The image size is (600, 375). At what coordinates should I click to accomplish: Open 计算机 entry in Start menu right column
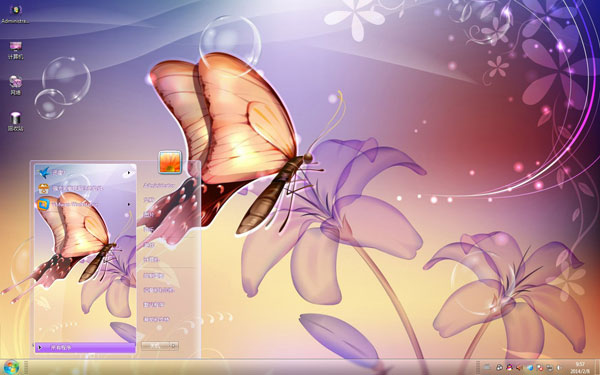pyautogui.click(x=152, y=259)
